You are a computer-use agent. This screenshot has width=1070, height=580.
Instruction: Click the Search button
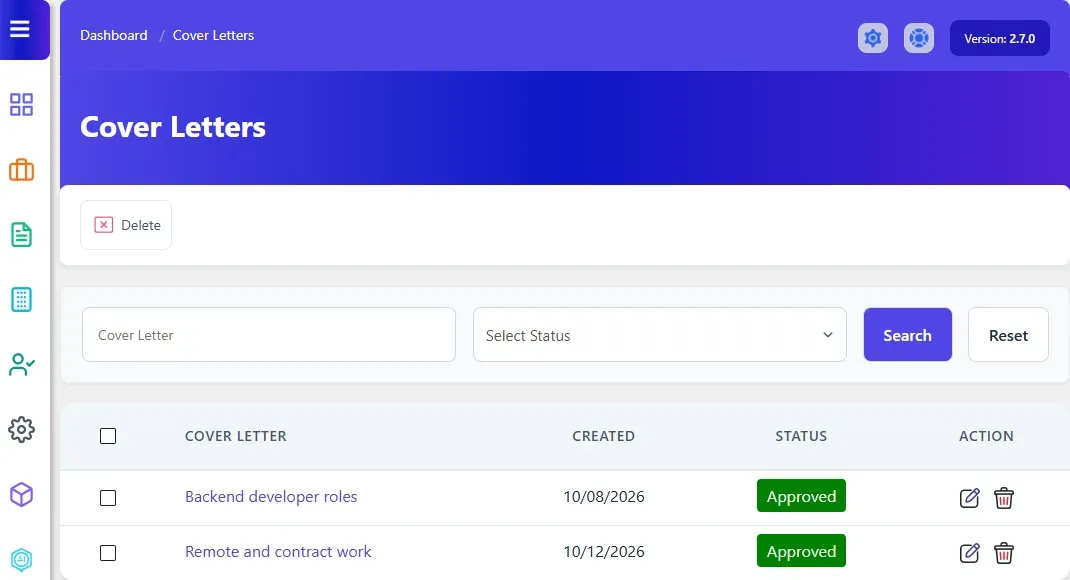[907, 335]
